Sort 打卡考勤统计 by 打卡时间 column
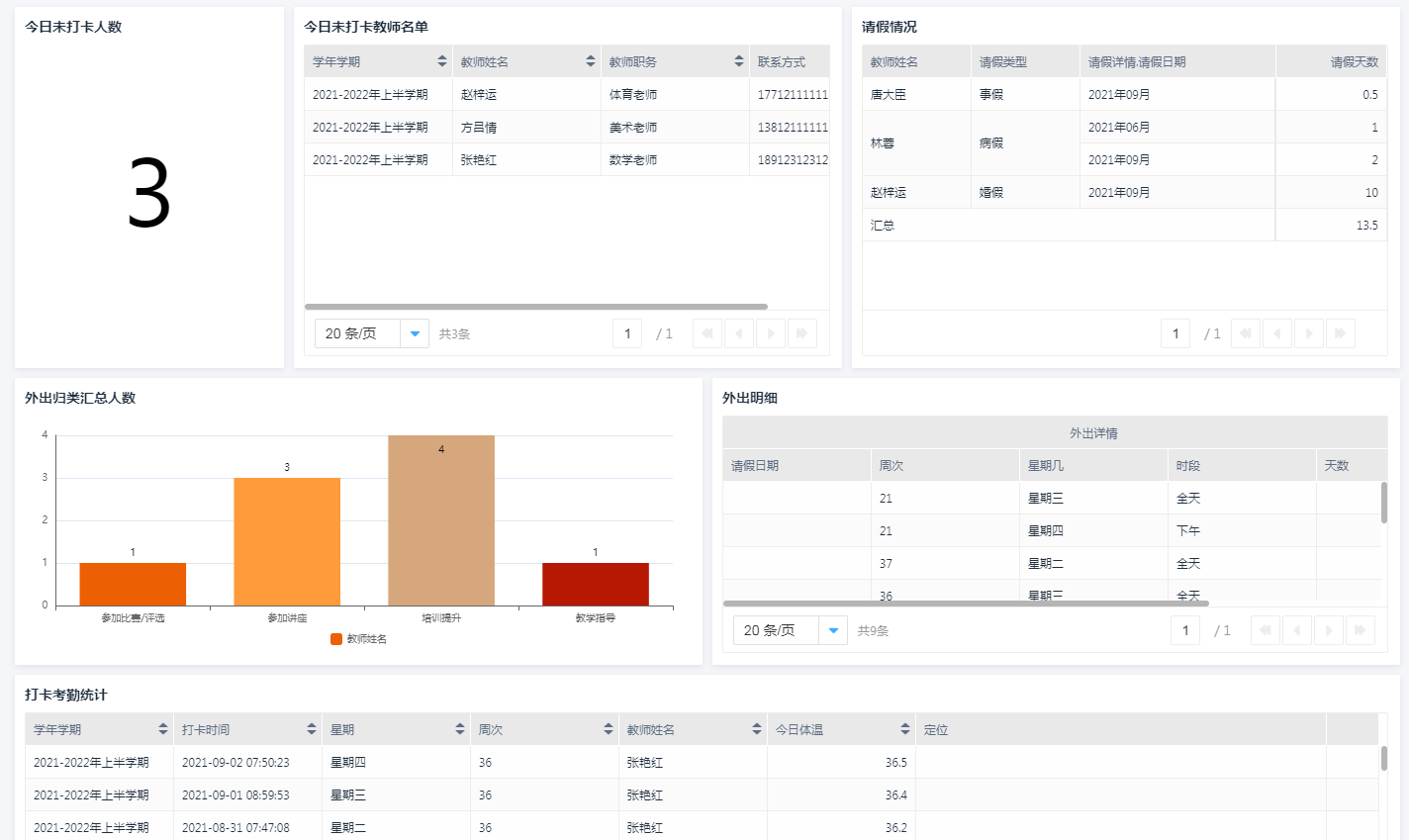 point(311,729)
